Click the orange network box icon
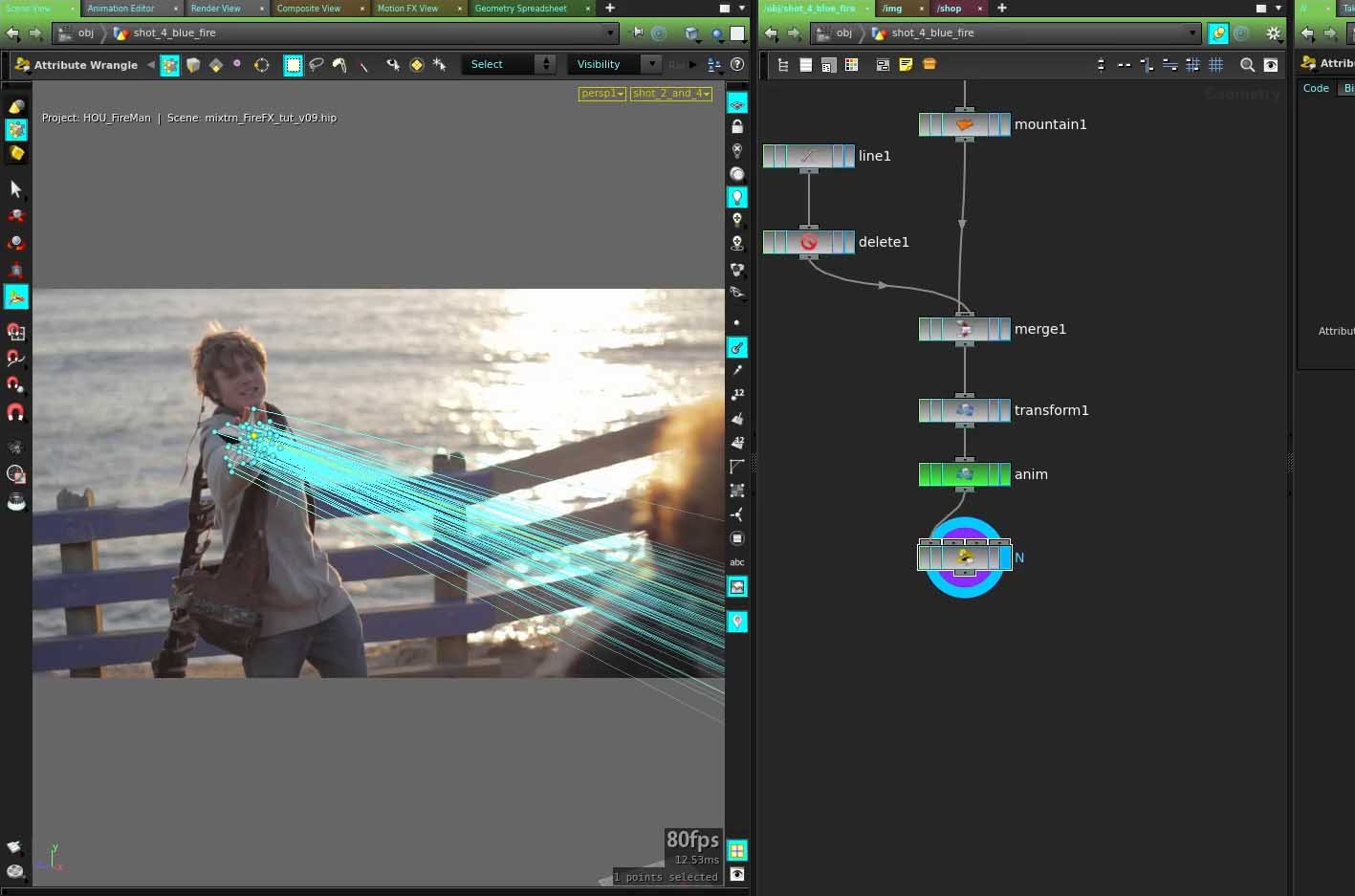This screenshot has height=896, width=1355. (x=929, y=65)
